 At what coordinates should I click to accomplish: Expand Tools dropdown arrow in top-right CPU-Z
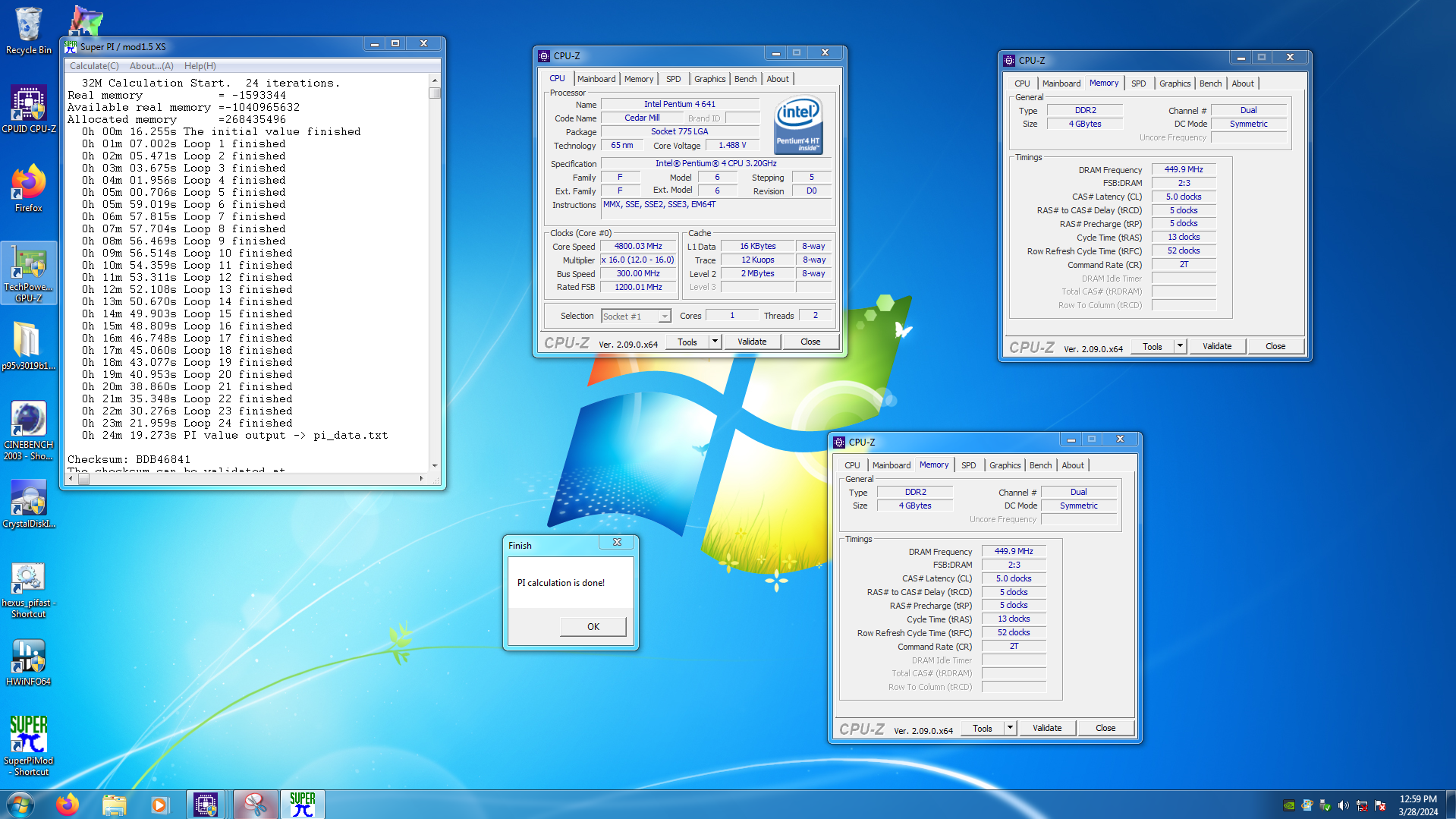[1180, 346]
